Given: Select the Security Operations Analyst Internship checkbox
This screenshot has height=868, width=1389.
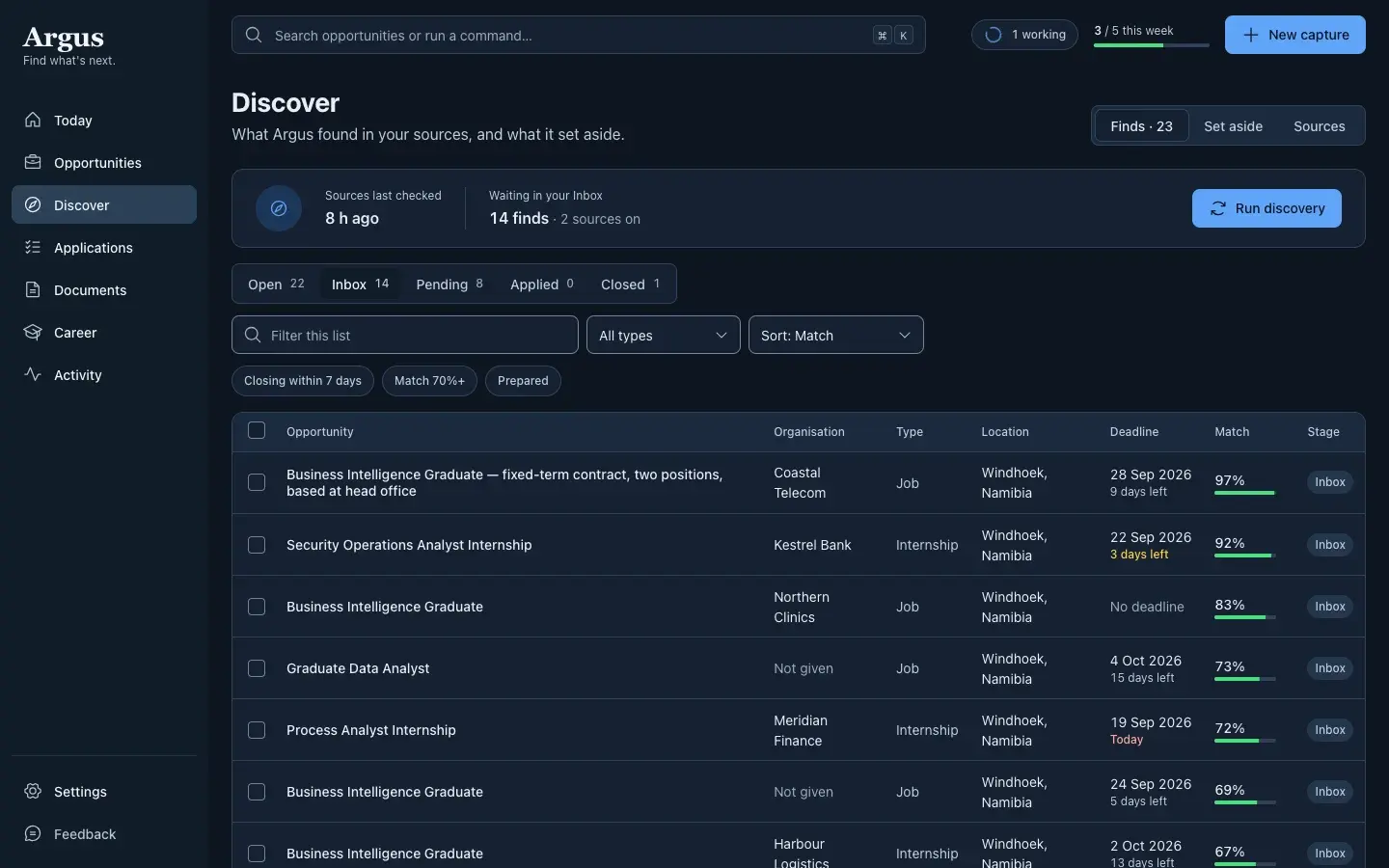Looking at the screenshot, I should (x=257, y=545).
